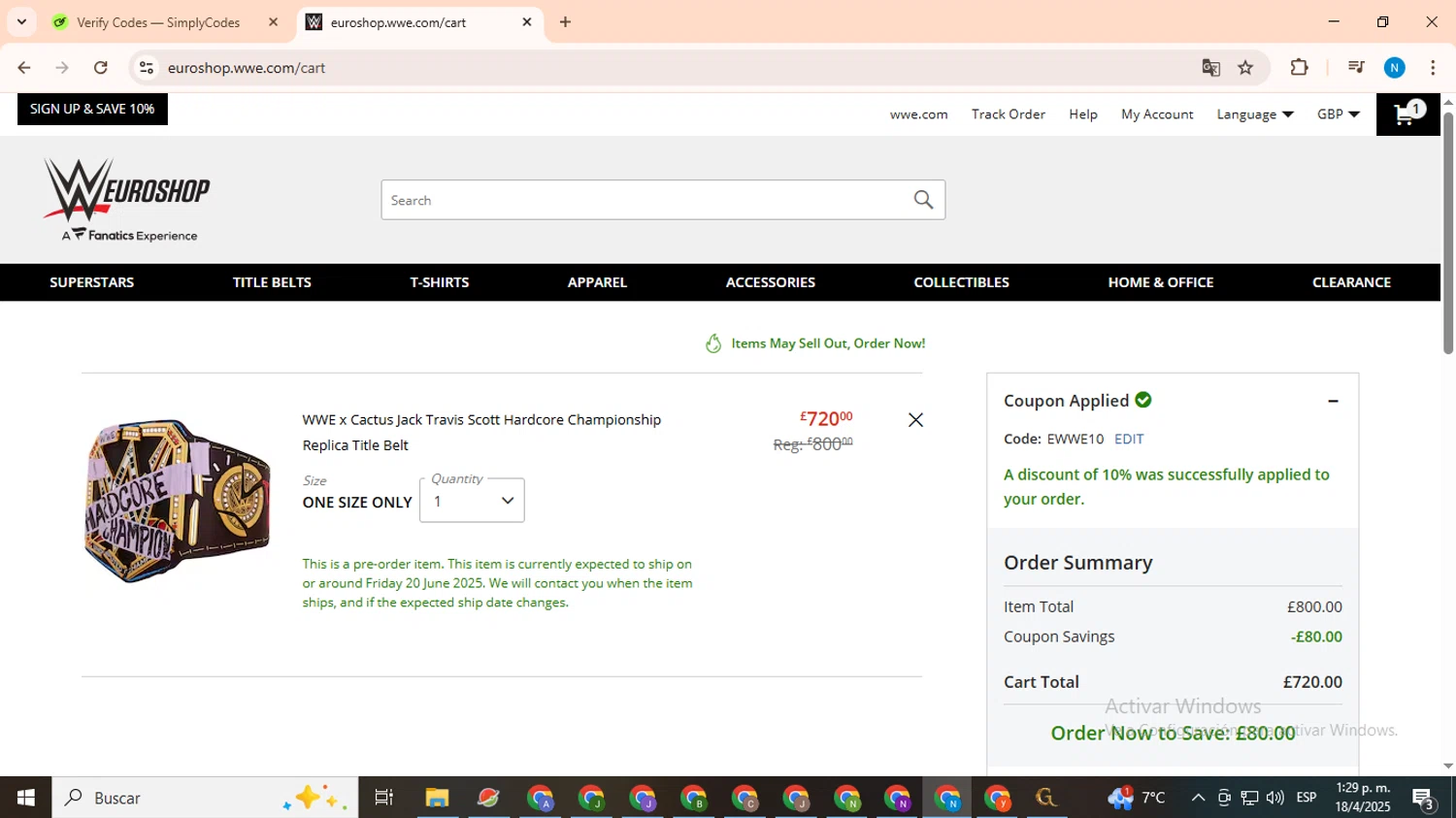Close the euroshop.wwe.com/cart tab

pyautogui.click(x=527, y=21)
